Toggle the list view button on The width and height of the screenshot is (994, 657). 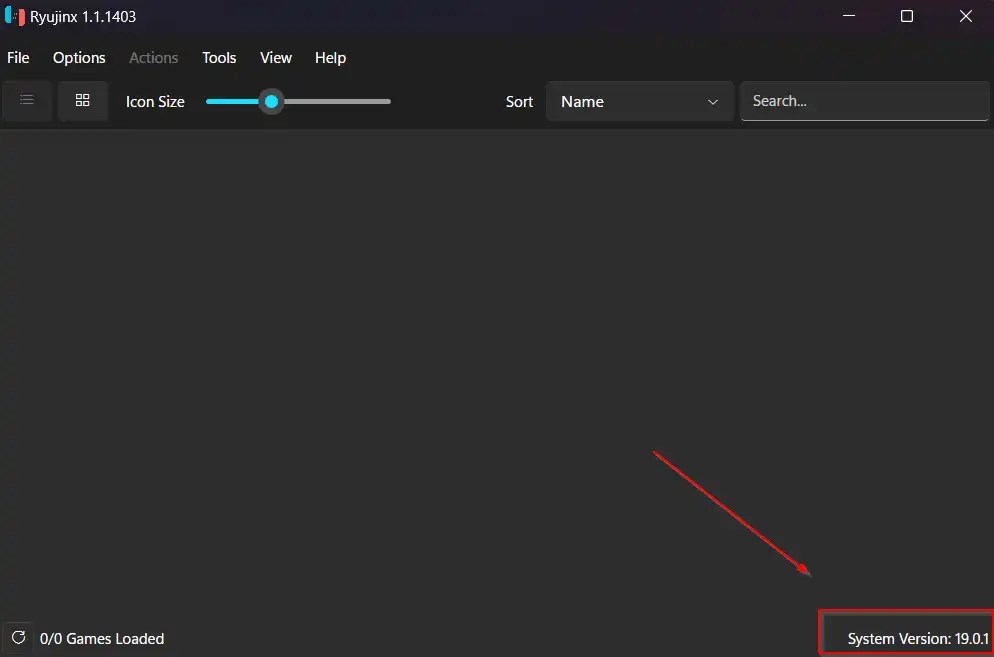point(27,100)
